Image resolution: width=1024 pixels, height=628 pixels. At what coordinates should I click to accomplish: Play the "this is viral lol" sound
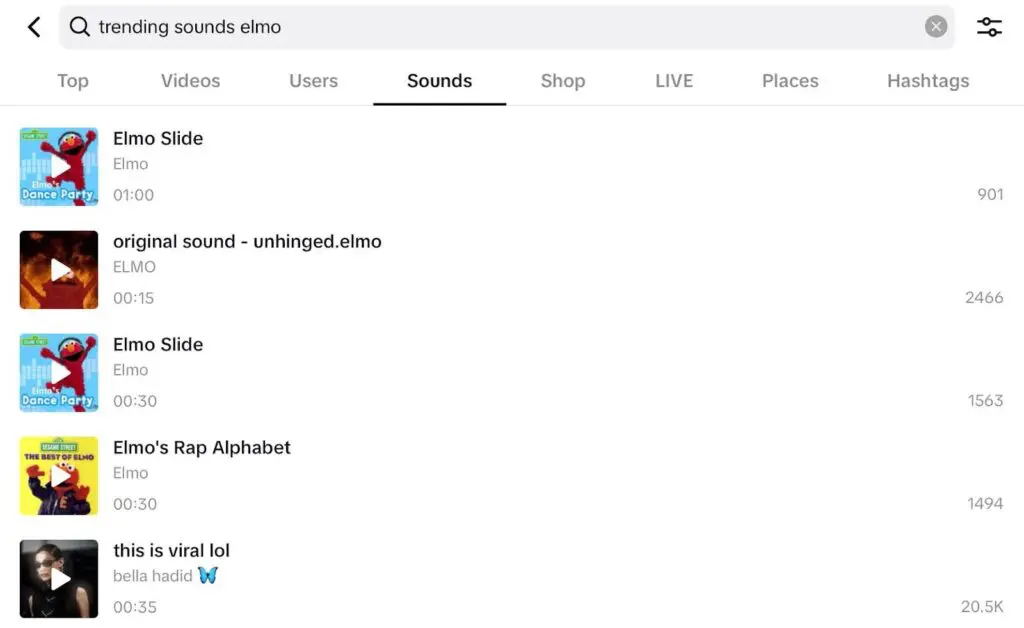tap(58, 578)
